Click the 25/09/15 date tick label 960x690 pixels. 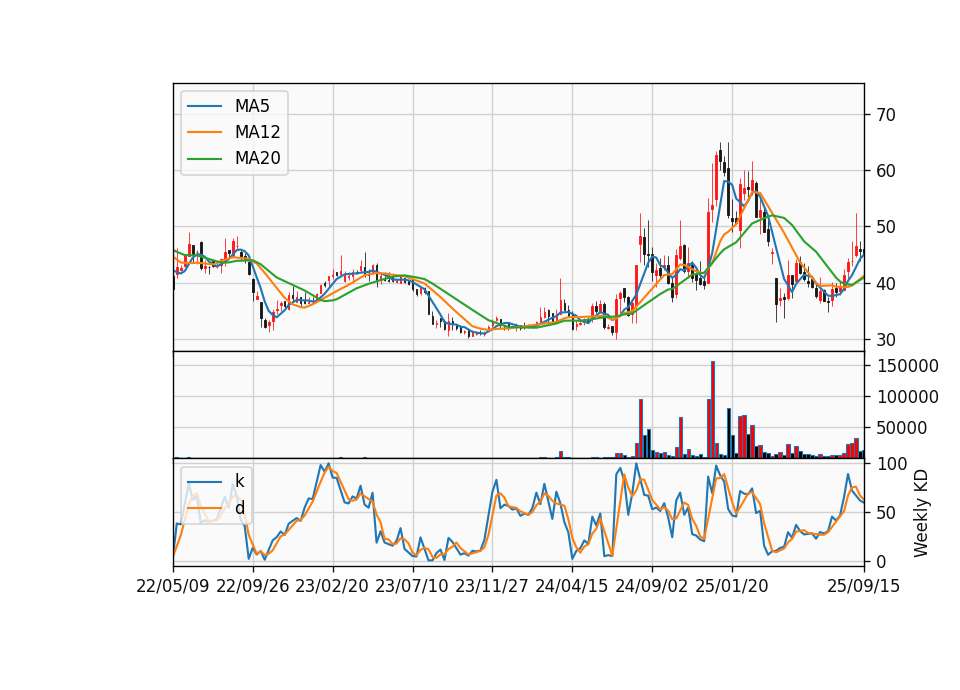(864, 586)
